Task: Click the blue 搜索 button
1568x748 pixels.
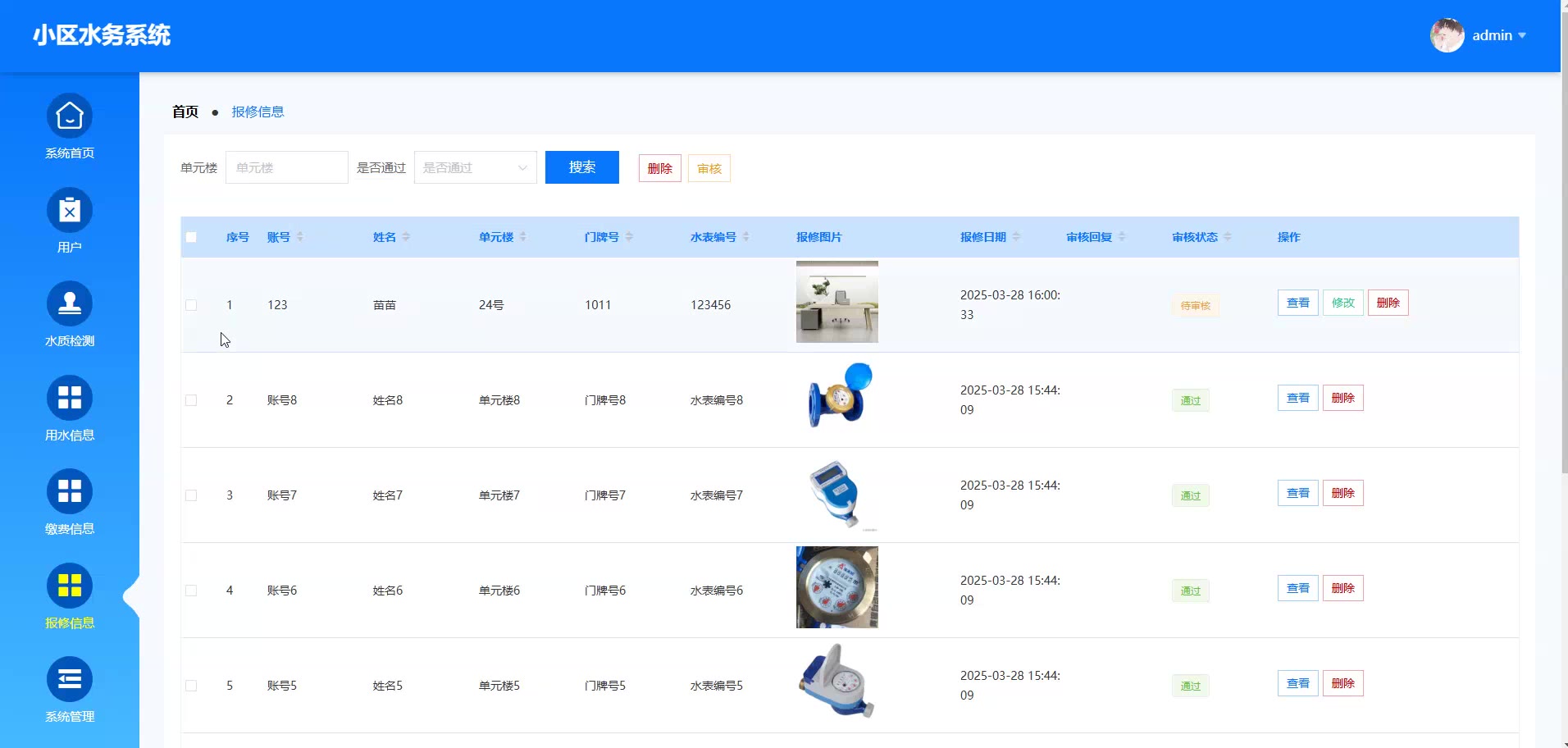Action: [582, 167]
